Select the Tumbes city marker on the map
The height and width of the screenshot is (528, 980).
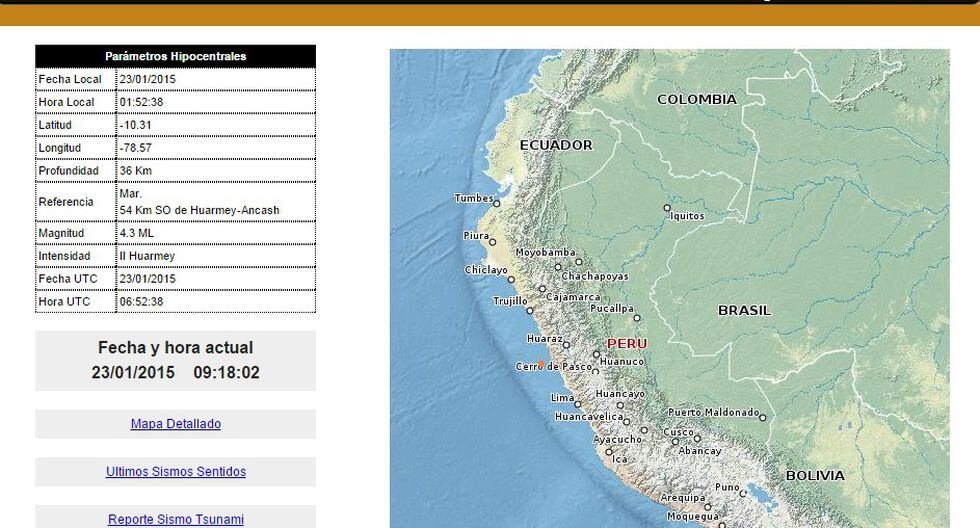496,203
